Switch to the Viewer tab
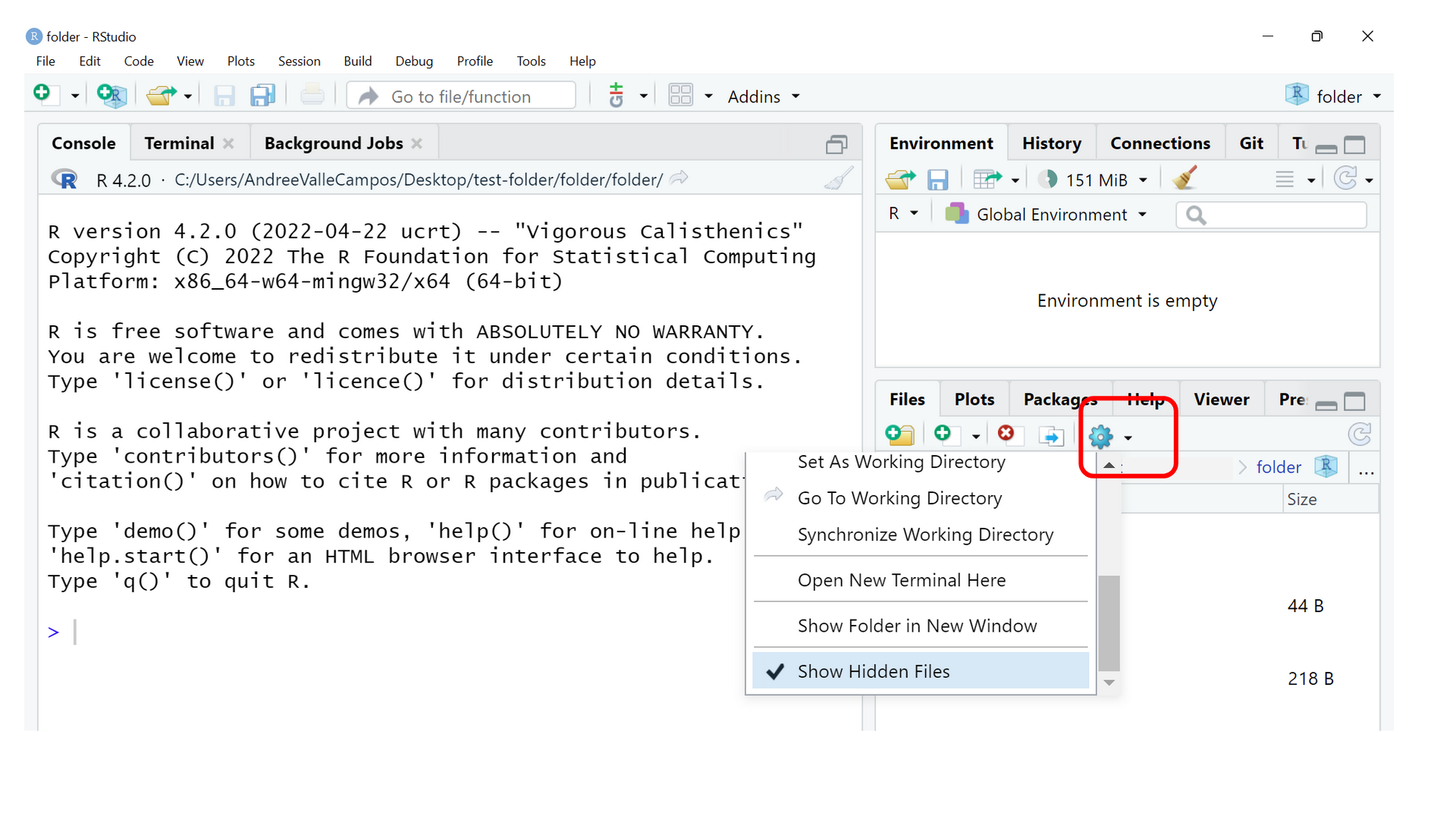 point(1221,400)
